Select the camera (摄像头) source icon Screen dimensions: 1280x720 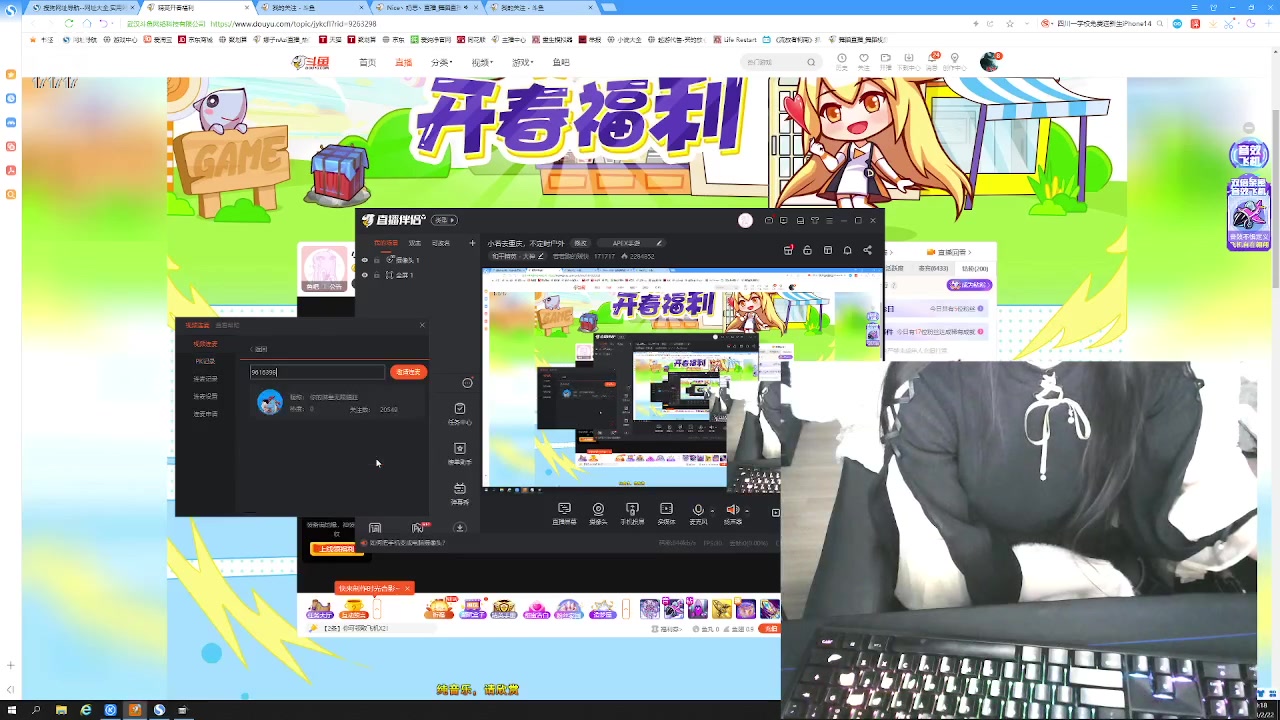pos(599,509)
